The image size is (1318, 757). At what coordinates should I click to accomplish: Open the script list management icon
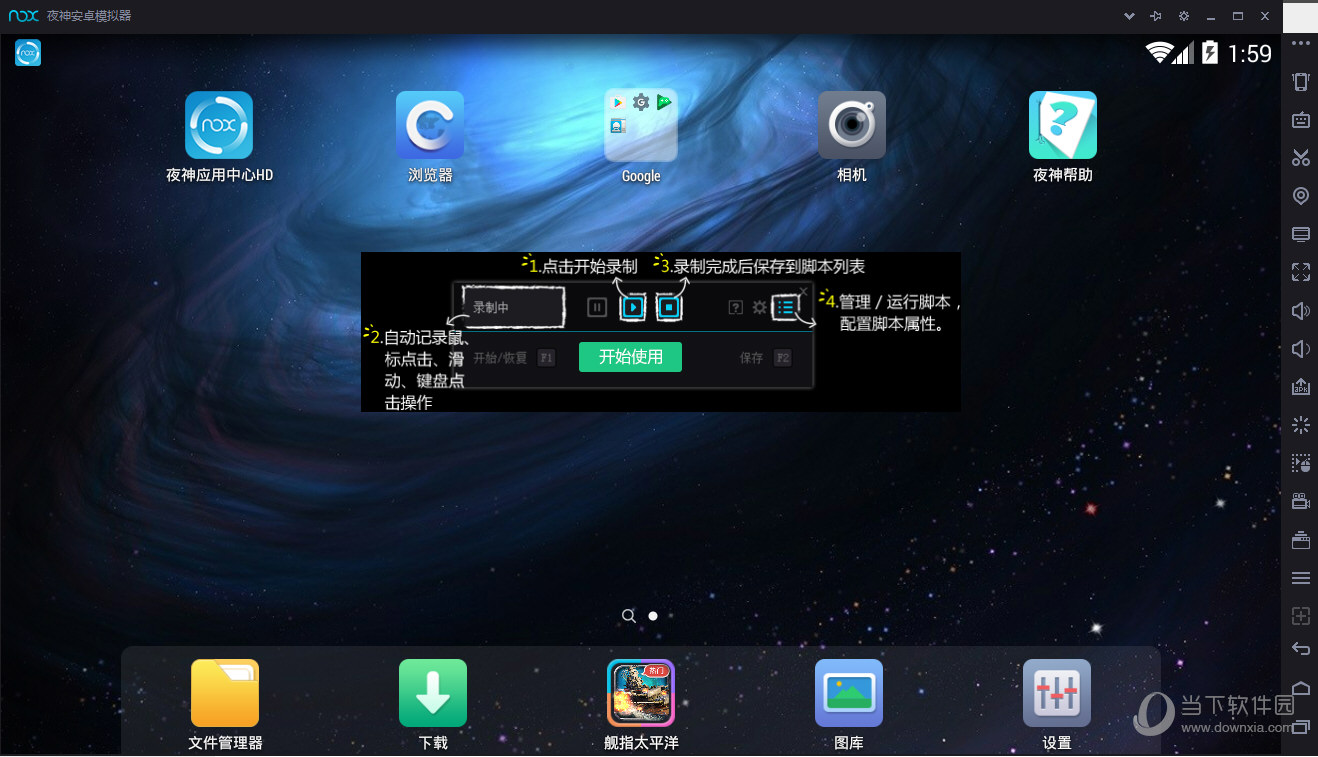pos(785,307)
